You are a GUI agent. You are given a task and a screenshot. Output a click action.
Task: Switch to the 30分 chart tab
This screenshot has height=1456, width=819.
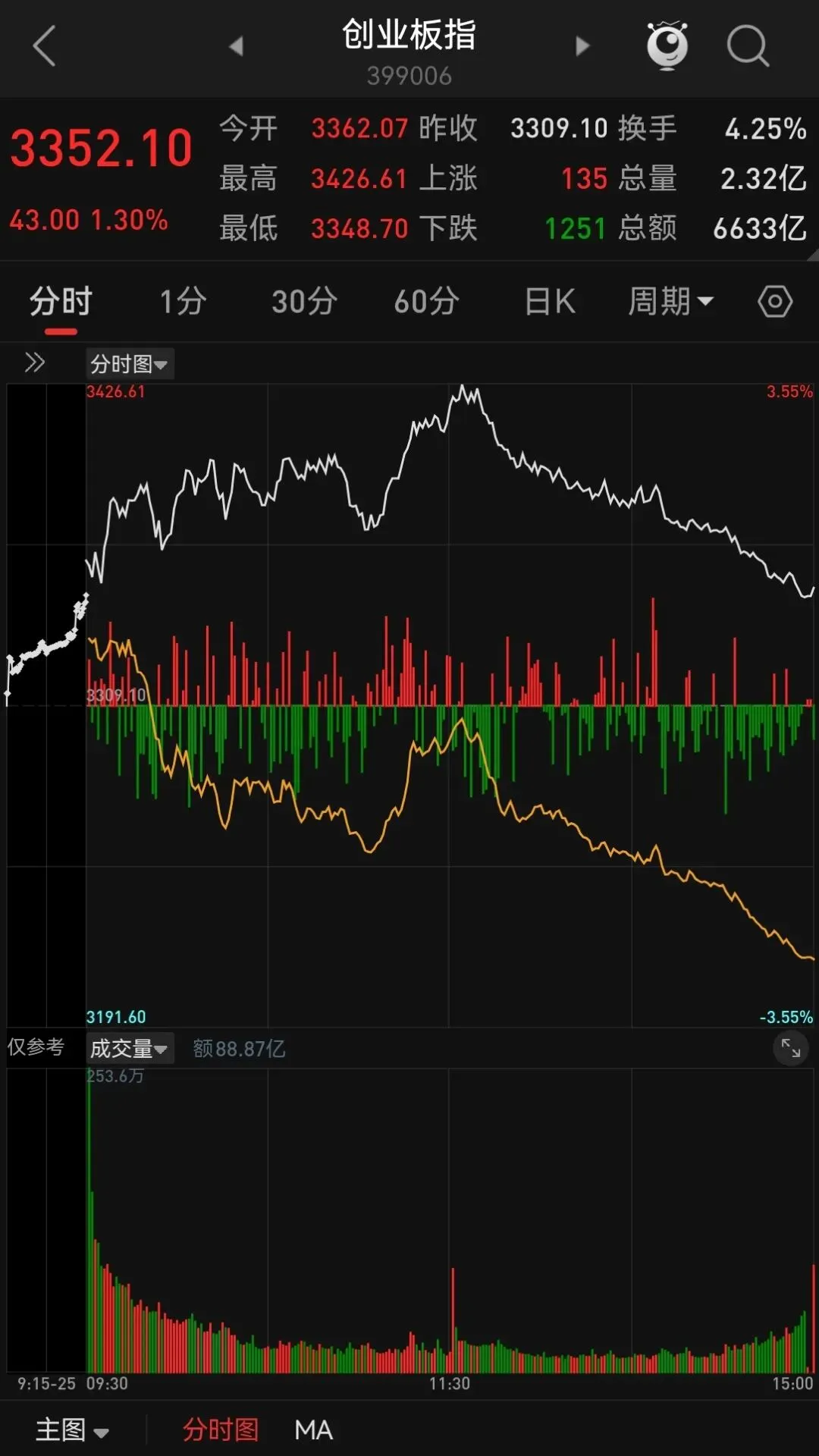pos(304,302)
